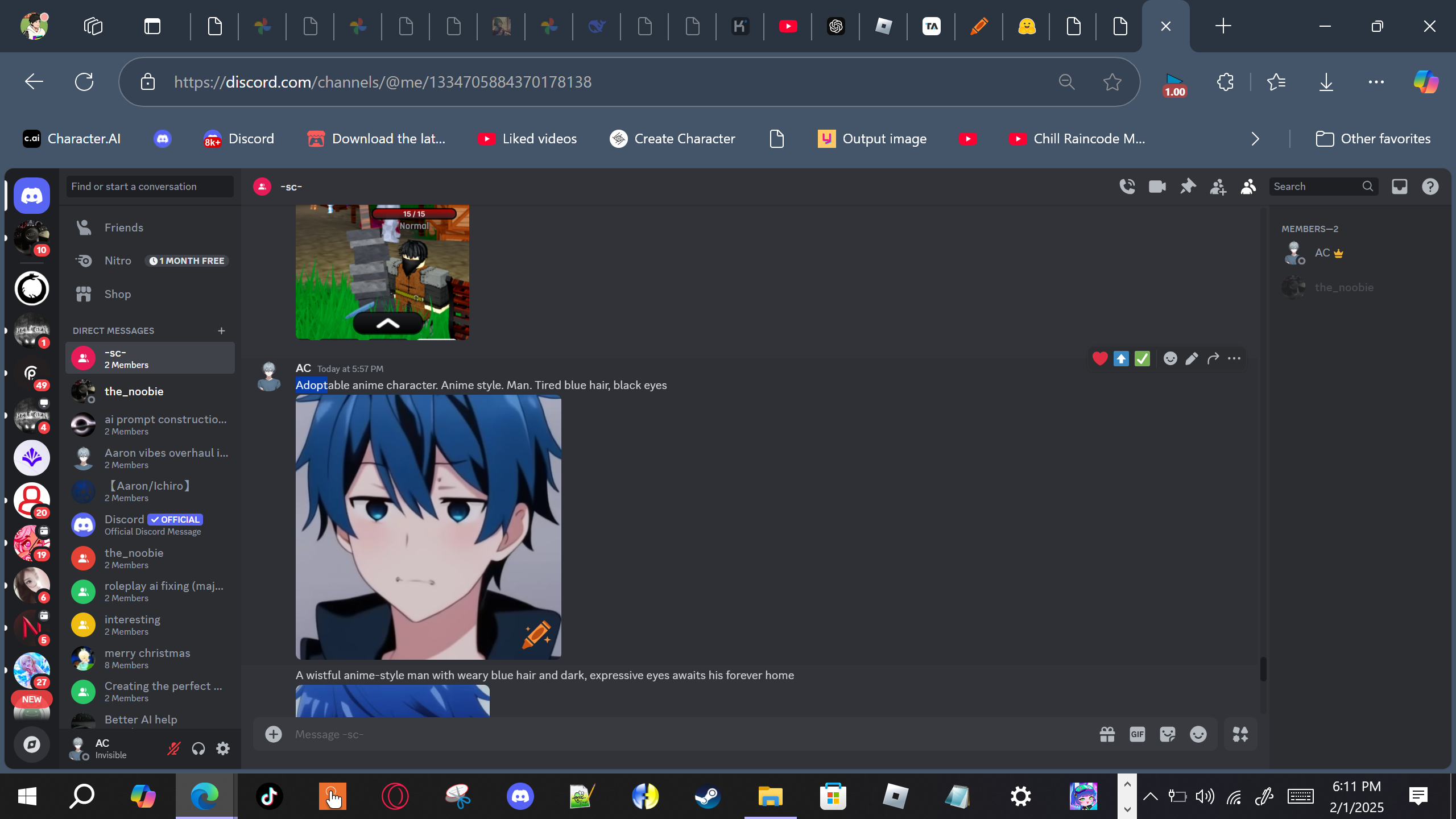Open the GIF picker
The width and height of the screenshot is (1456, 819).
[x=1137, y=734]
